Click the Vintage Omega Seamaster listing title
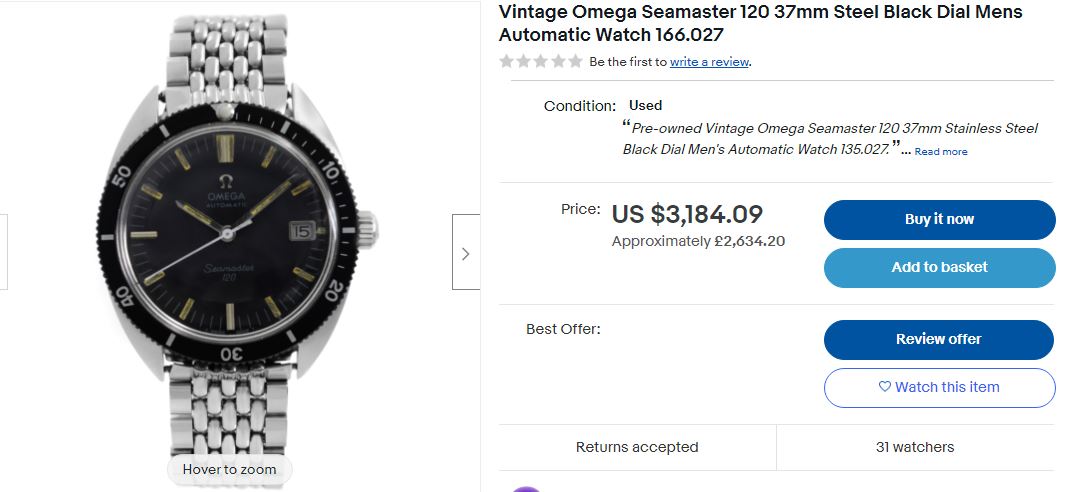The height and width of the screenshot is (492, 1065). click(760, 23)
